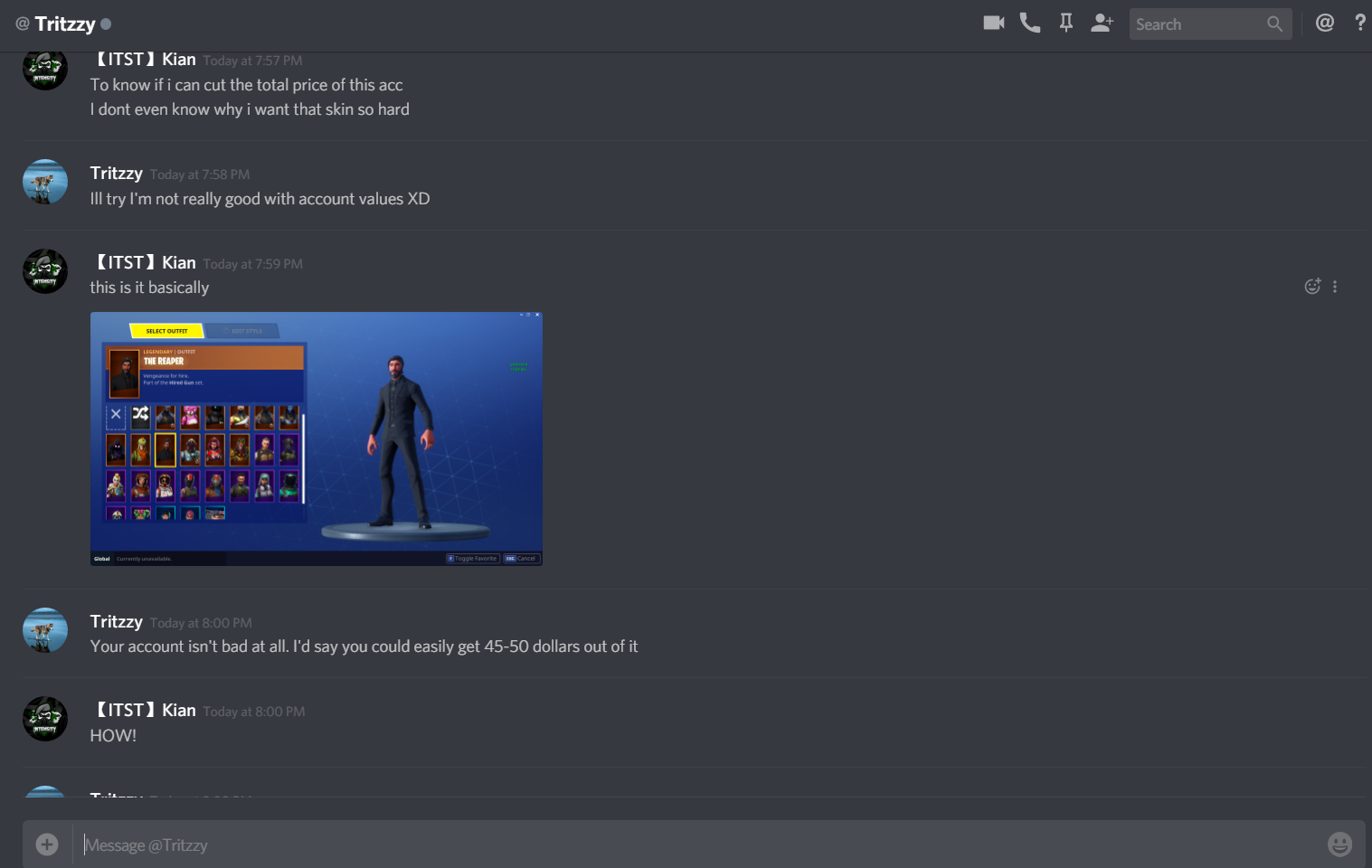Click Tritzzy's avatar on the 8:00 PM message
The width and height of the screenshot is (1372, 868).
point(45,630)
